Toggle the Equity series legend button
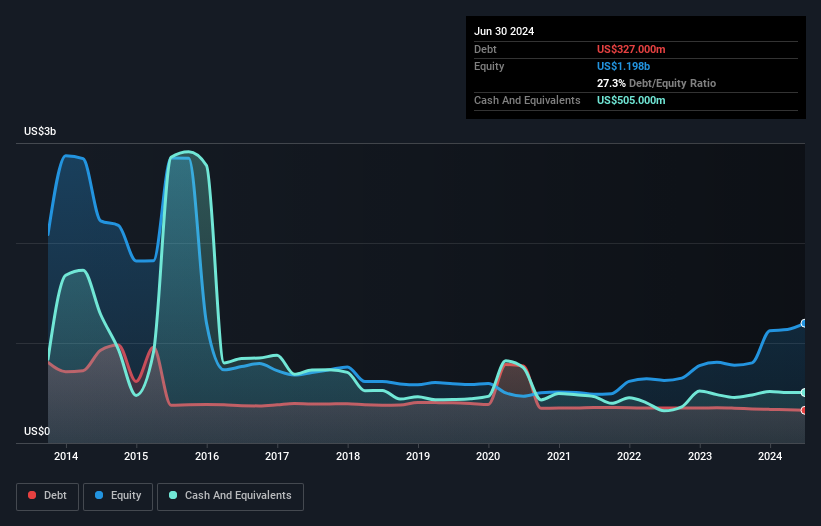 pyautogui.click(x=118, y=496)
